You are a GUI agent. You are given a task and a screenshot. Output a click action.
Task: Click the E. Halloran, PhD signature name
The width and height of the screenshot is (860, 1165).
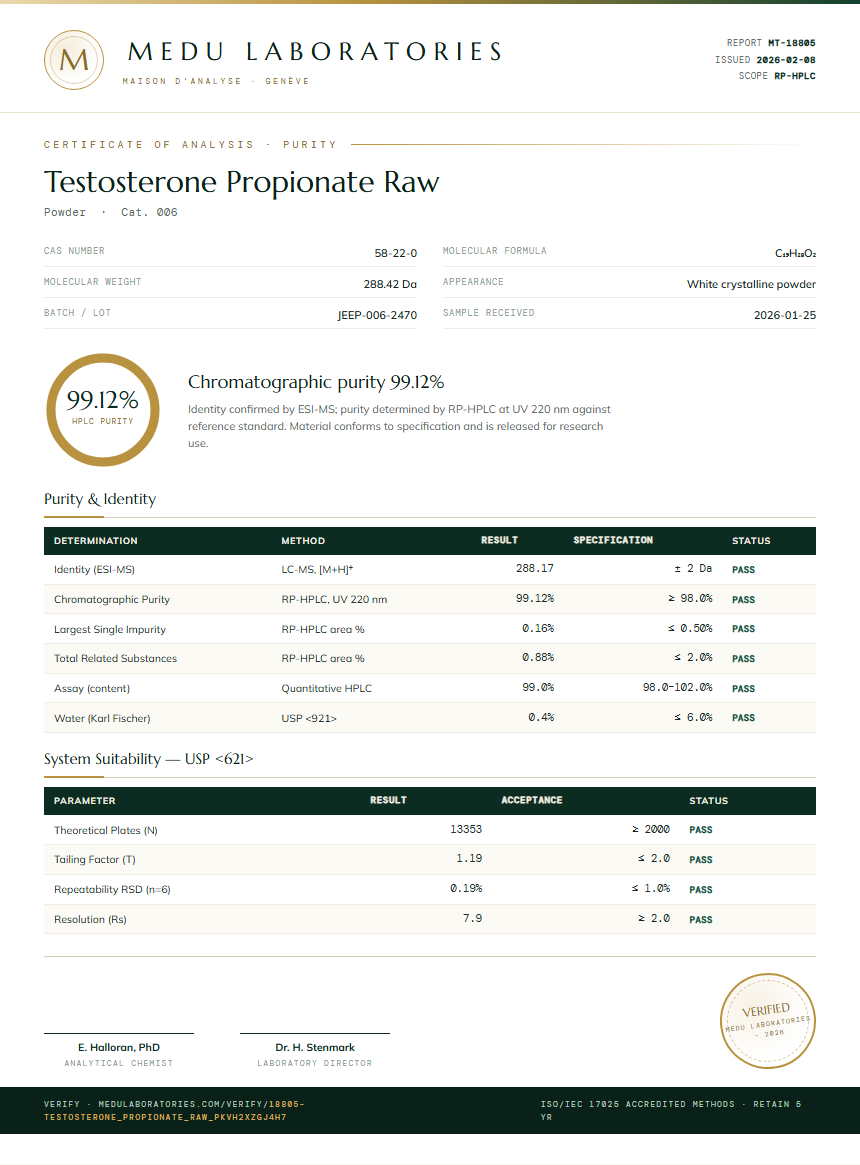pyautogui.click(x=119, y=1048)
